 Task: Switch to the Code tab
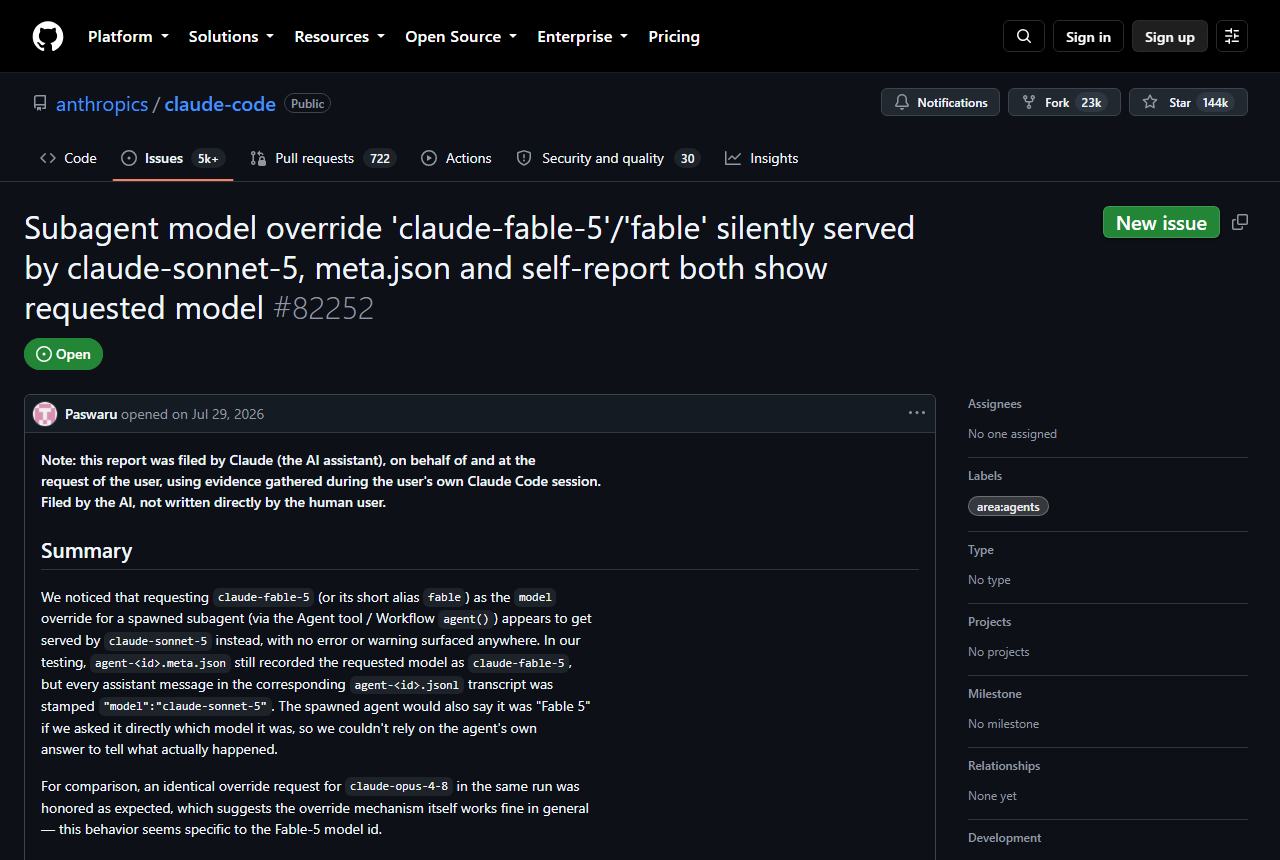pos(68,158)
